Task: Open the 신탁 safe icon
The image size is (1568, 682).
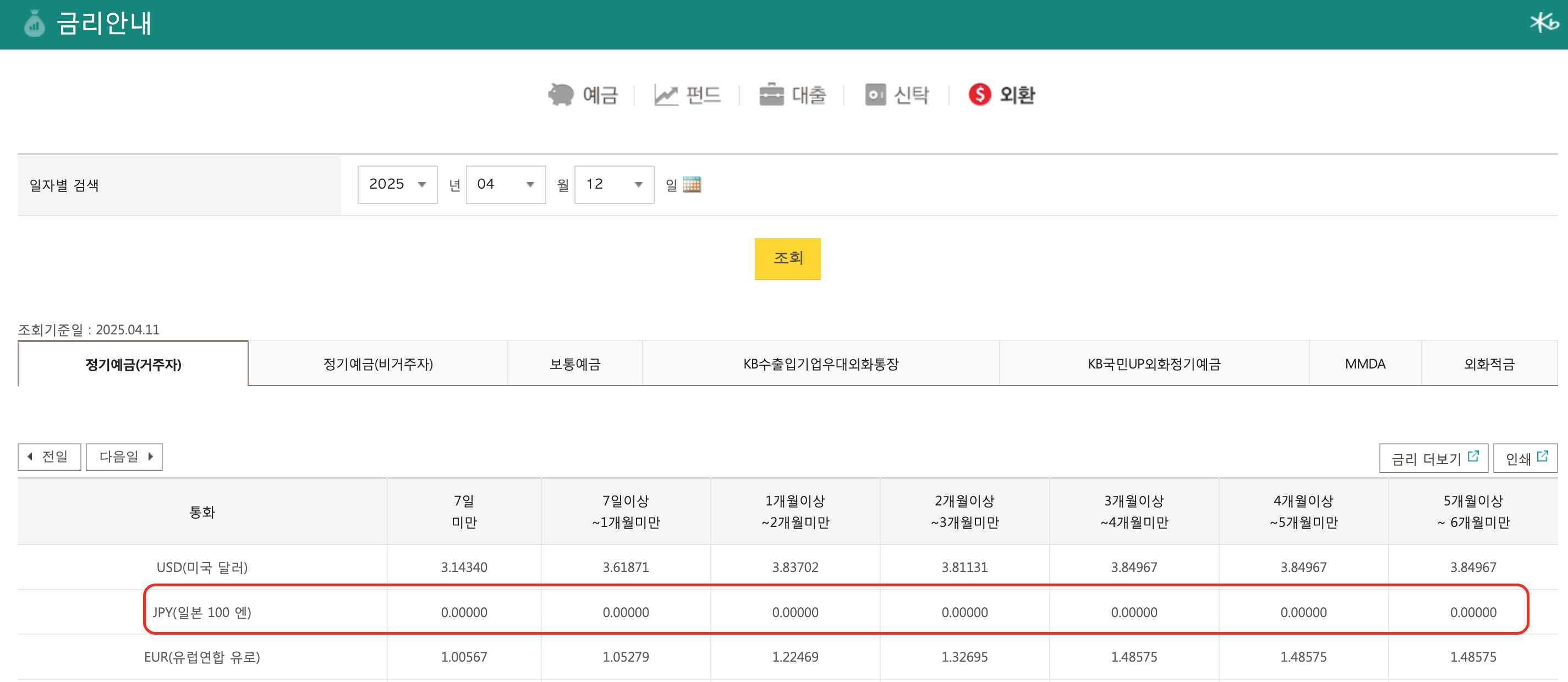Action: tap(875, 94)
